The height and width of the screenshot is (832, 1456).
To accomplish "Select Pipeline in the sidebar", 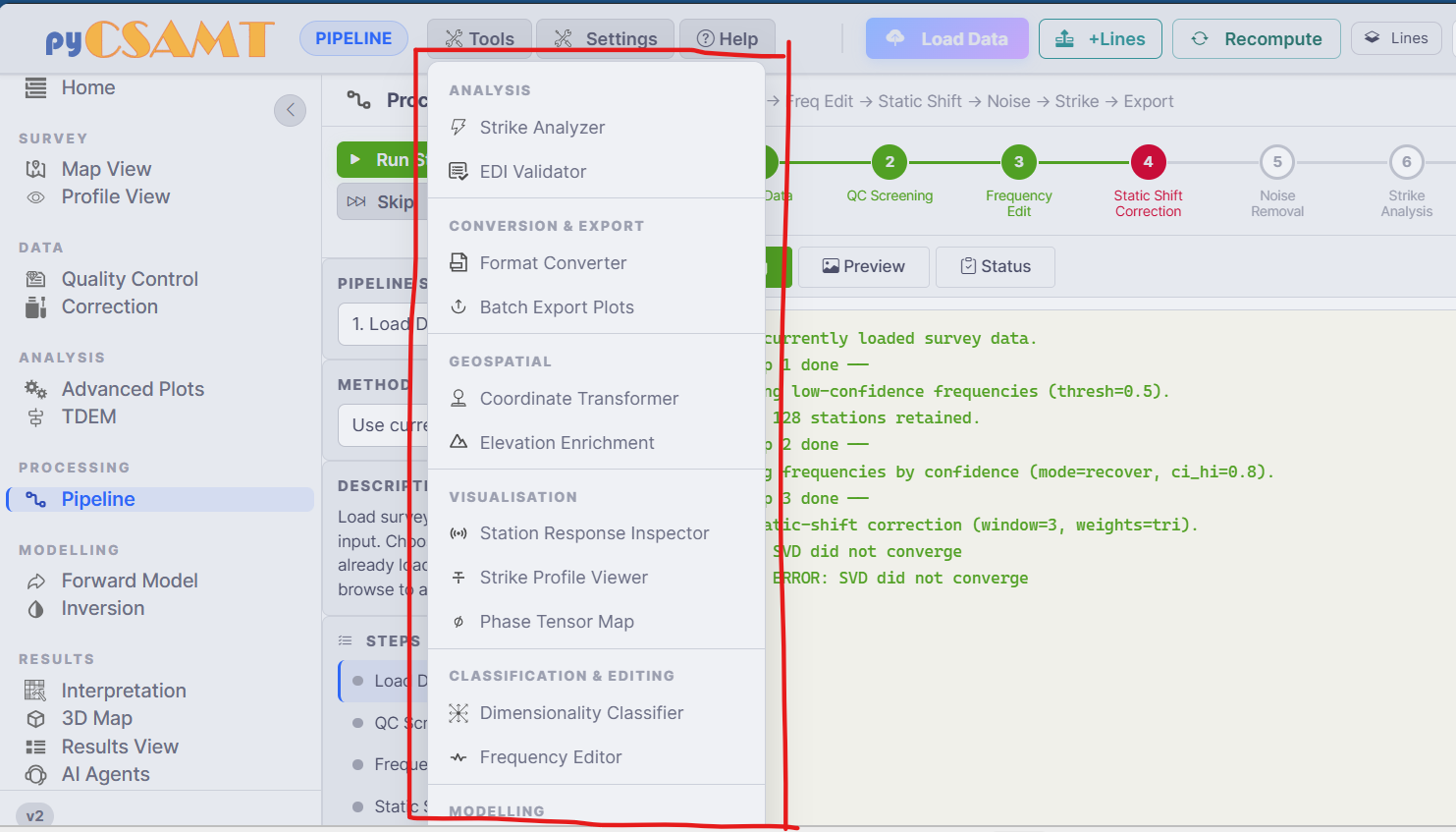I will click(x=160, y=499).
